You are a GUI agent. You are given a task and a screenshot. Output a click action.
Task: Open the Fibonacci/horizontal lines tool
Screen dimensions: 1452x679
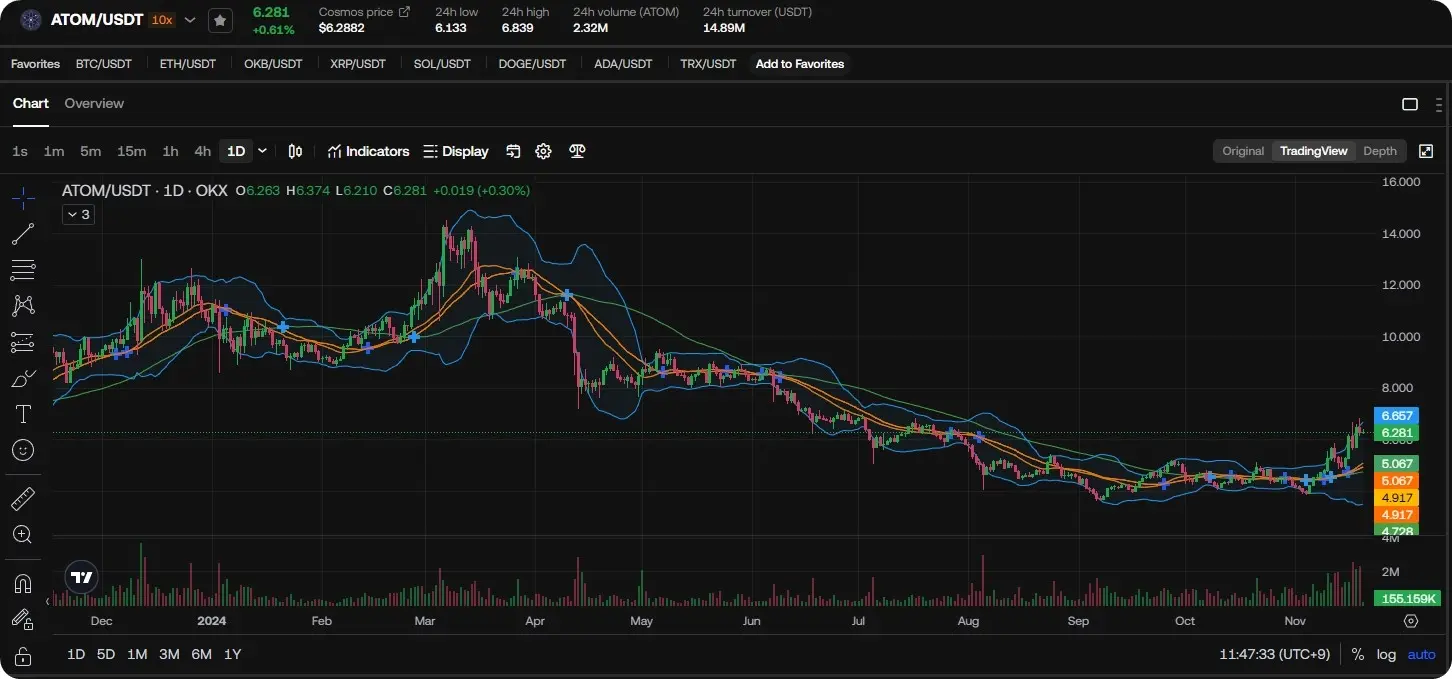23,269
